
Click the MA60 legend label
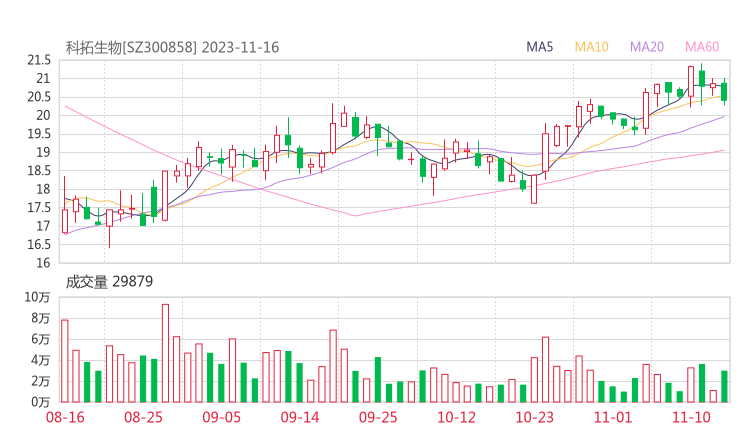click(x=702, y=47)
